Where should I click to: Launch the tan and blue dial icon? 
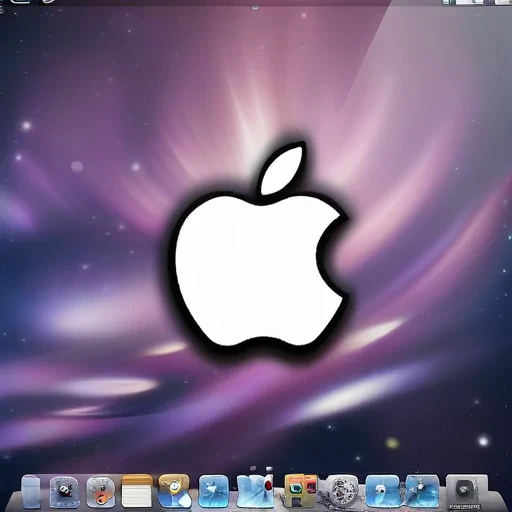(174, 491)
